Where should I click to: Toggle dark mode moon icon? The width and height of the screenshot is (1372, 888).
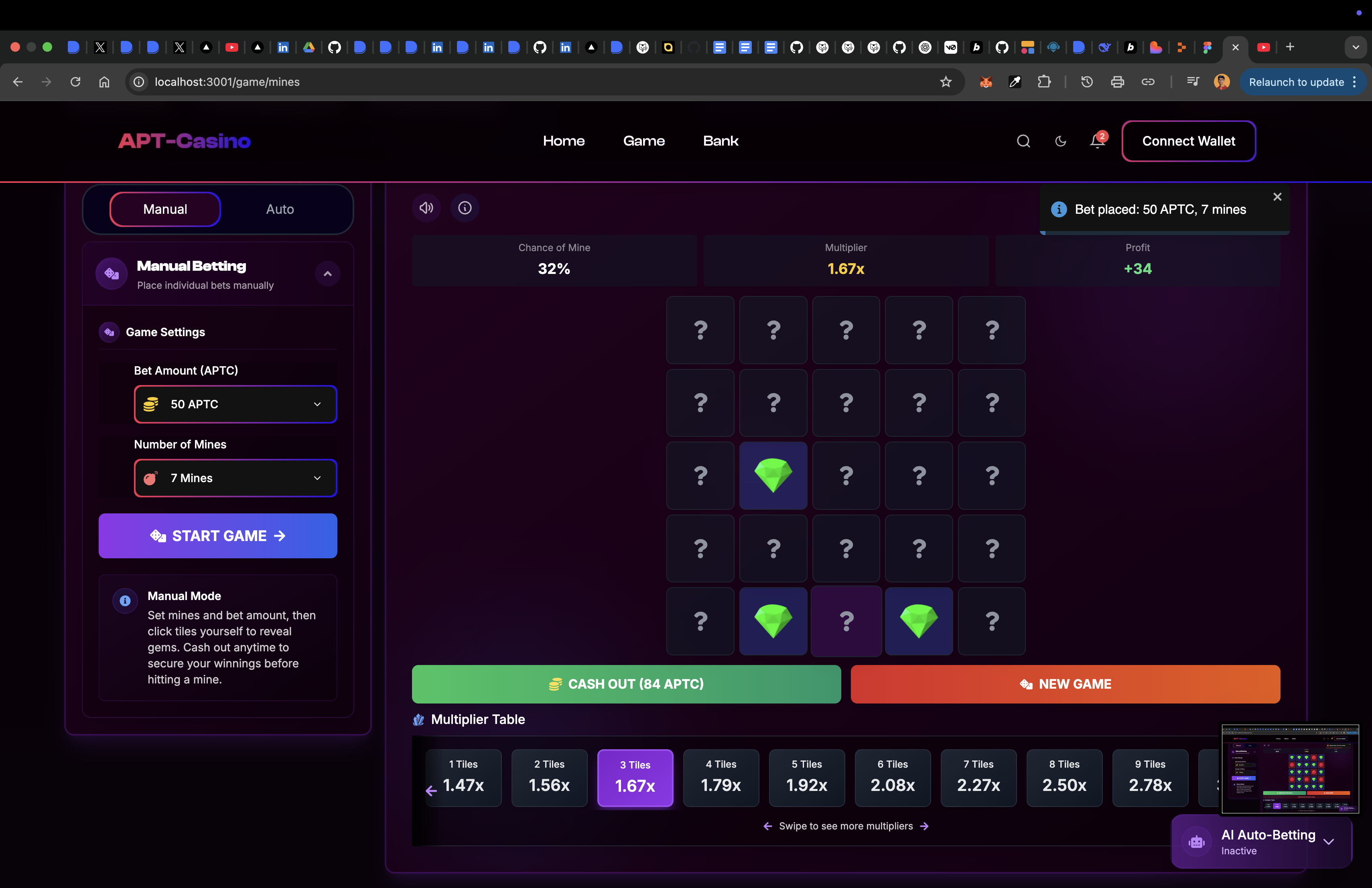click(x=1060, y=141)
